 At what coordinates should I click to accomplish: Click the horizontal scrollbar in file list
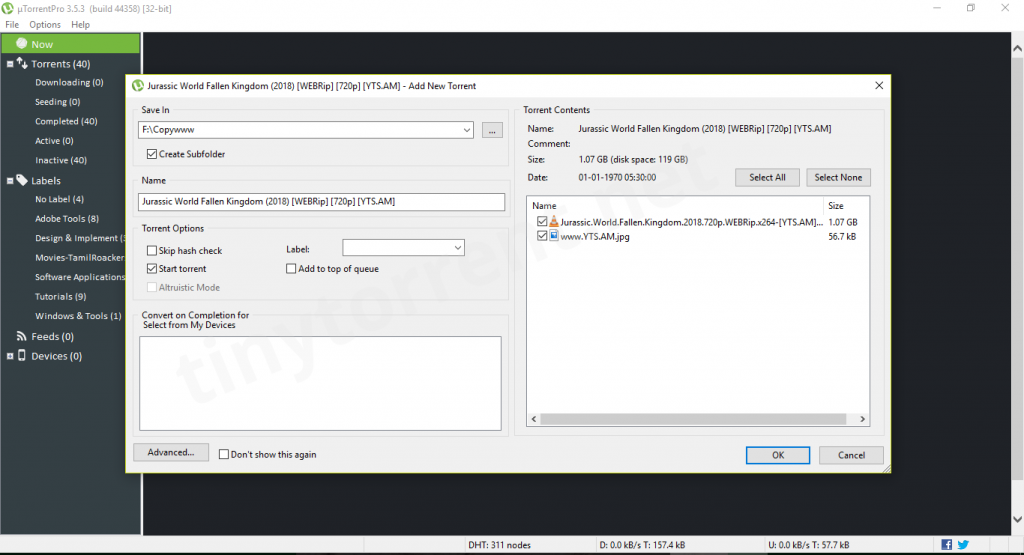pyautogui.click(x=693, y=419)
